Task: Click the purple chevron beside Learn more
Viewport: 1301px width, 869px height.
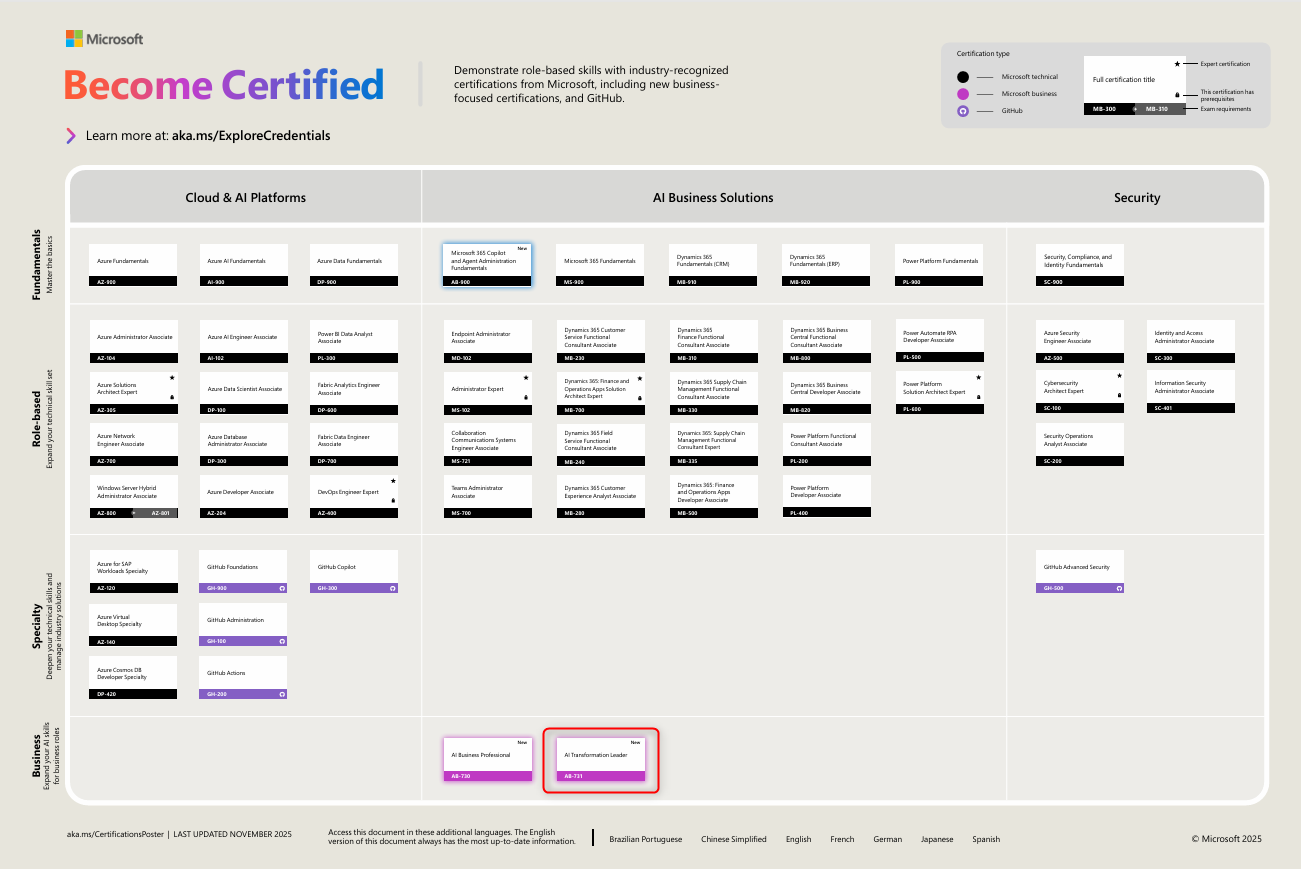Action: coord(71,135)
